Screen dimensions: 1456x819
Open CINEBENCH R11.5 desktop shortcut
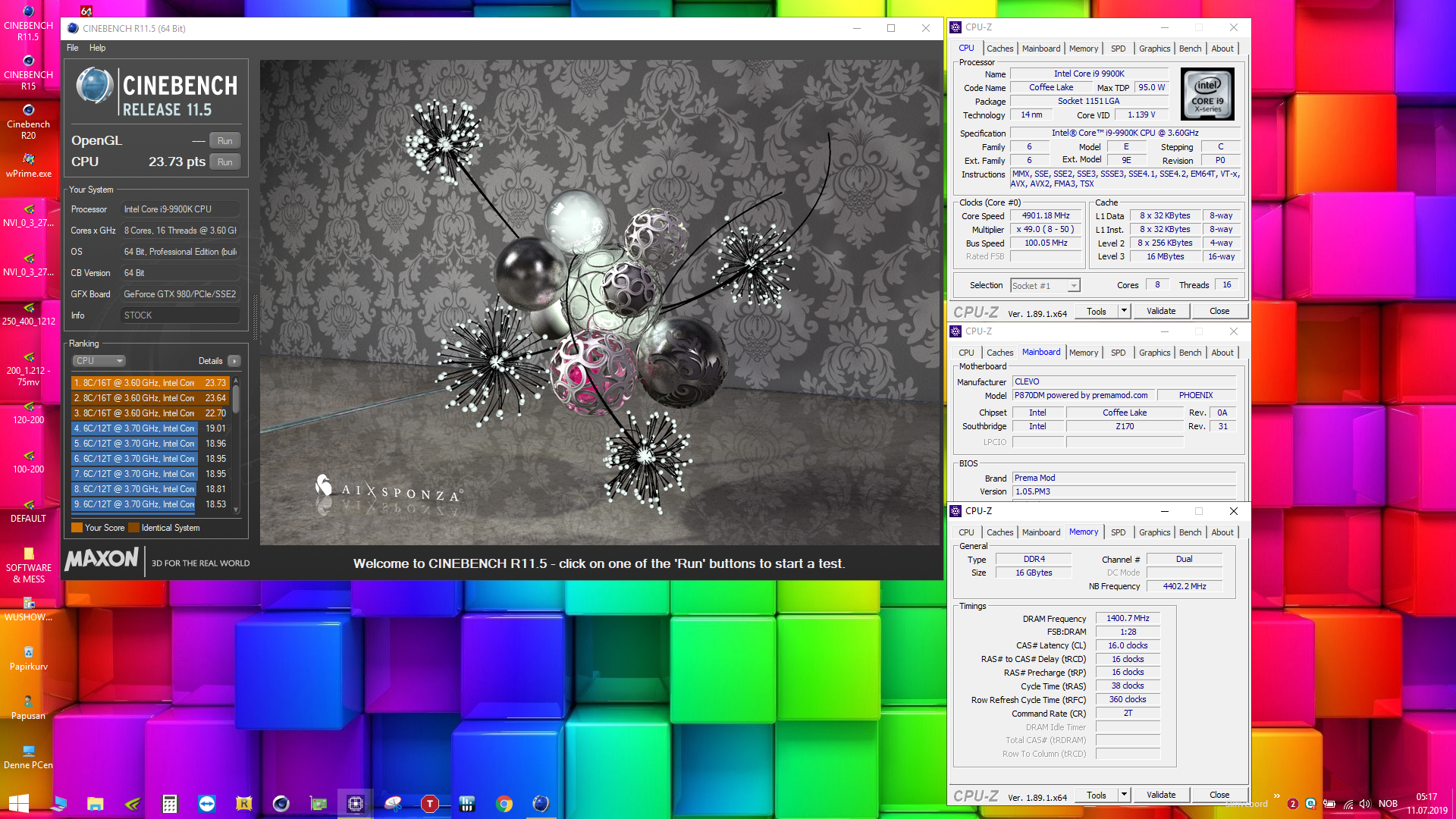click(28, 22)
